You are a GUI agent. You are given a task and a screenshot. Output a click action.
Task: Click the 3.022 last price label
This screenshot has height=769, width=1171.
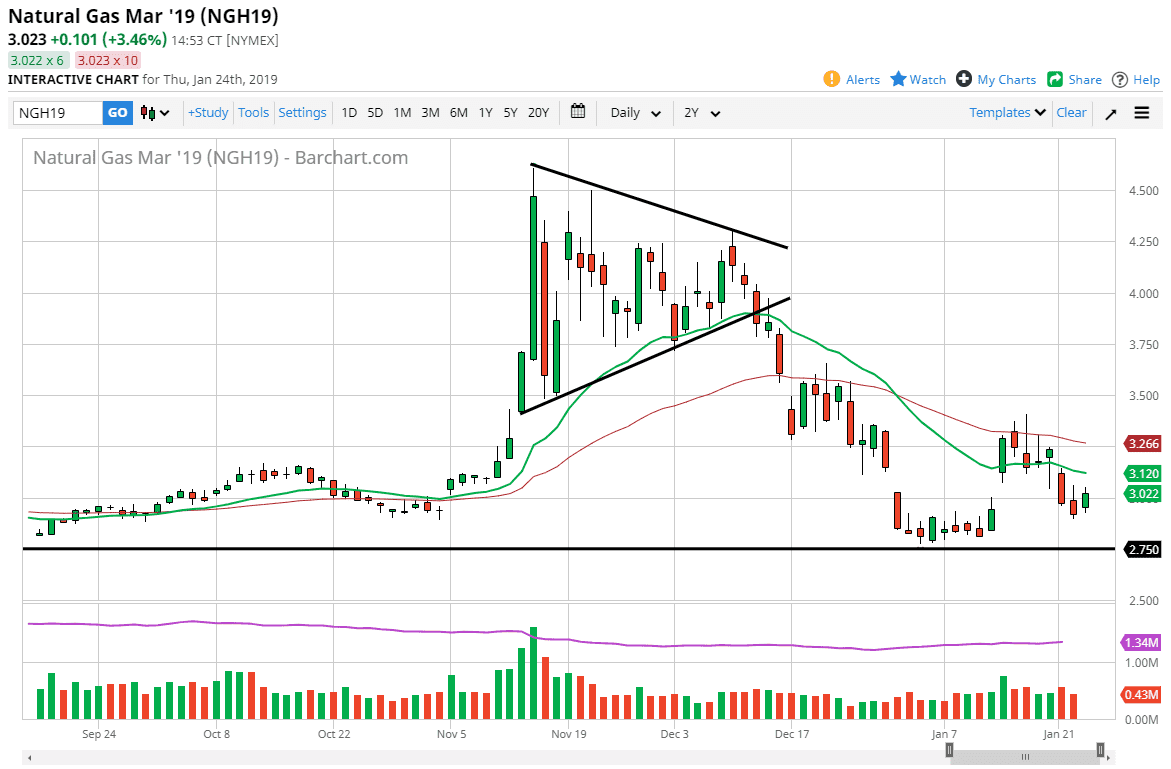pyautogui.click(x=1143, y=494)
